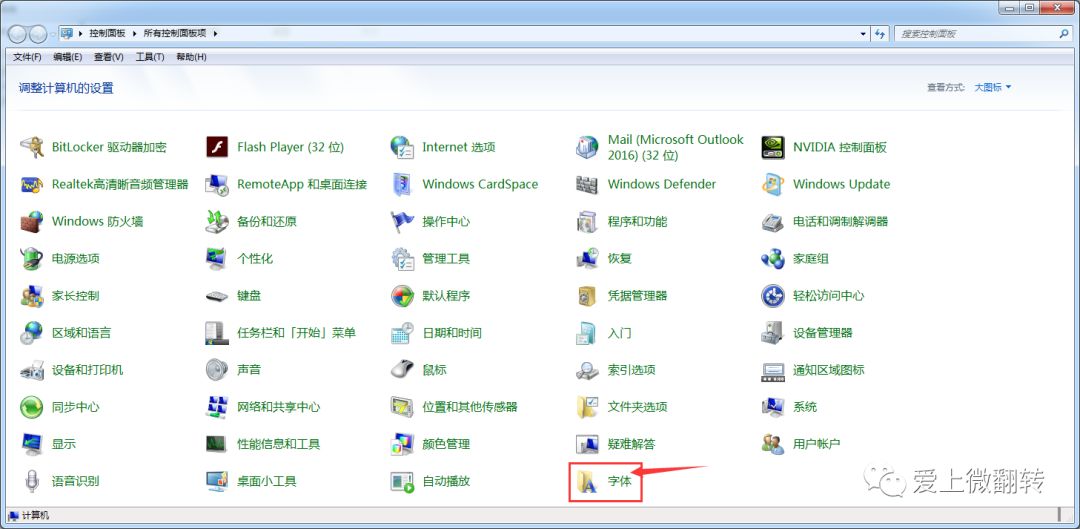Open the Flash Player (32 位) icon
Screen dimensions: 1080x529
[217, 147]
